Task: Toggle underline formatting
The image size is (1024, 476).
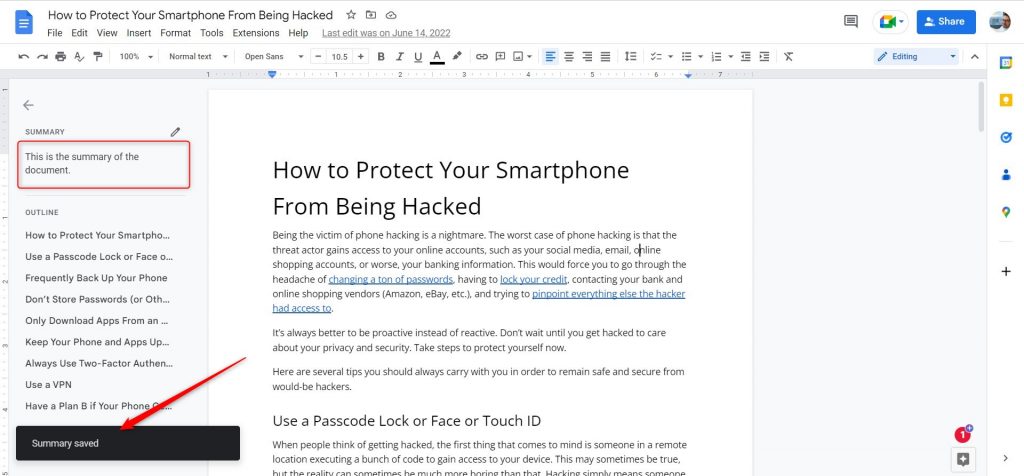Action: (x=418, y=57)
